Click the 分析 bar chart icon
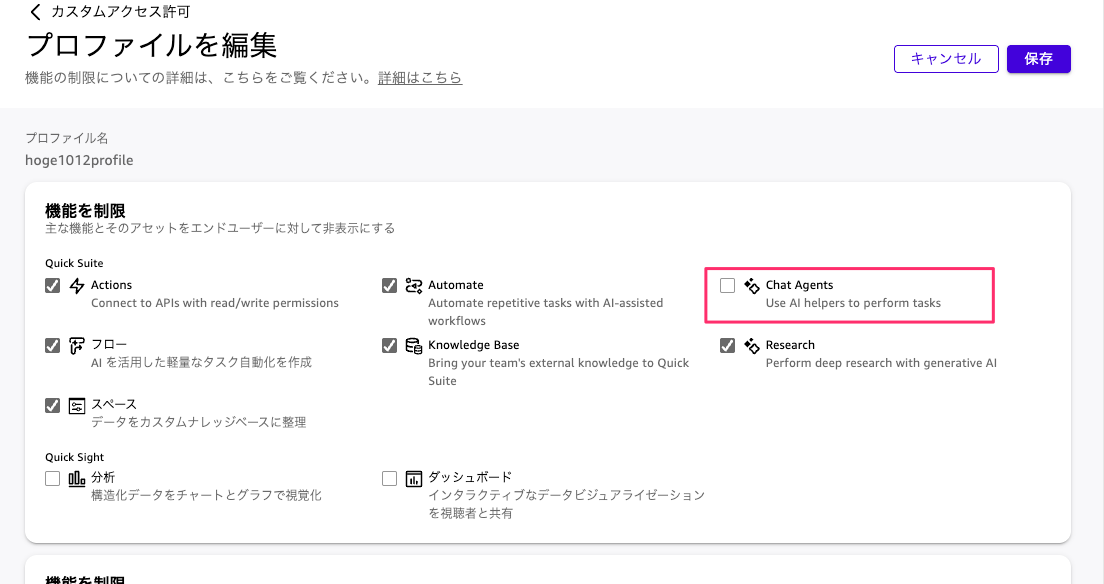The height and width of the screenshot is (584, 1104). coord(77,478)
